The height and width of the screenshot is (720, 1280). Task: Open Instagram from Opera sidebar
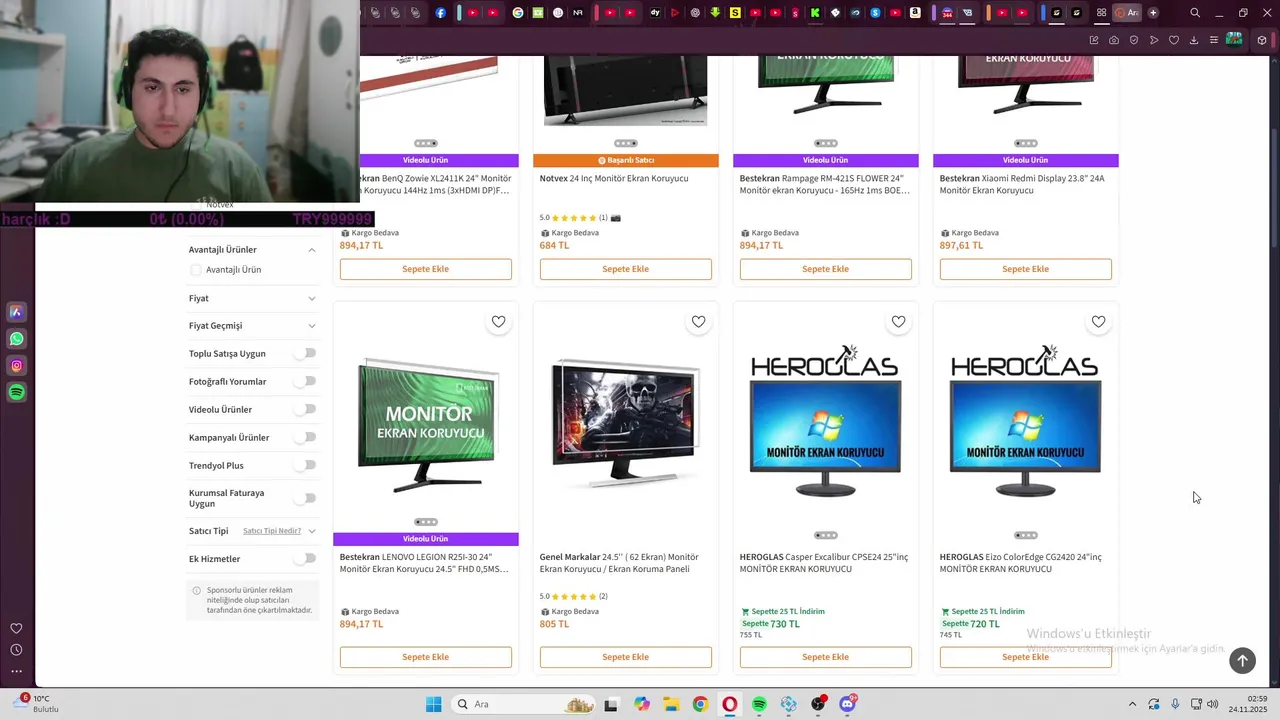coord(17,366)
